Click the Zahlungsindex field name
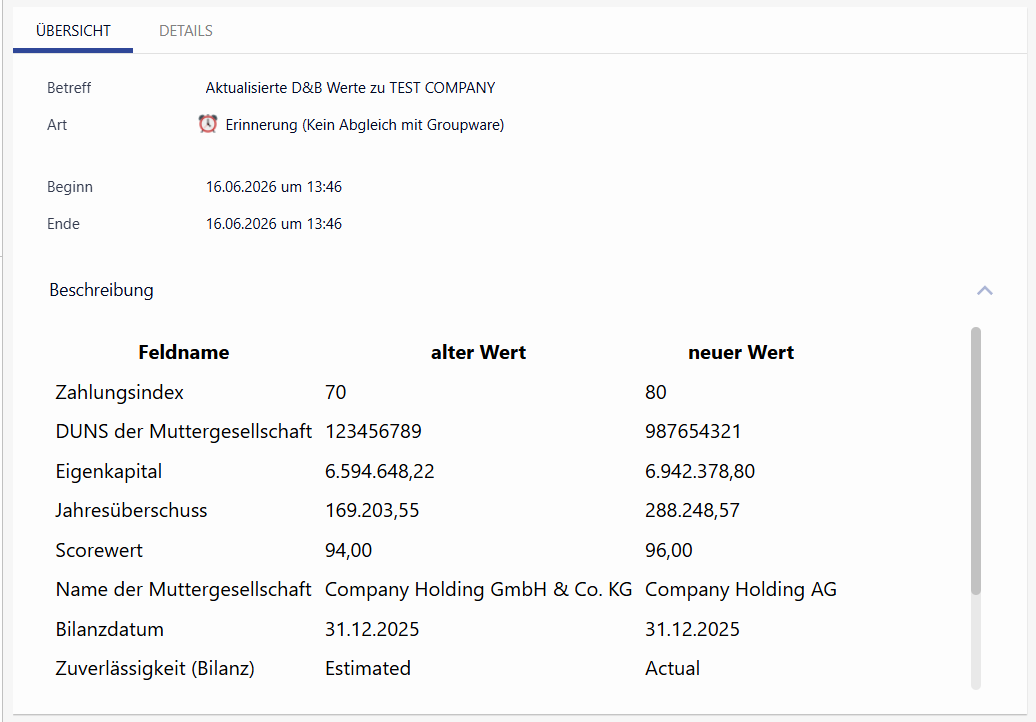 pyautogui.click(x=120, y=392)
